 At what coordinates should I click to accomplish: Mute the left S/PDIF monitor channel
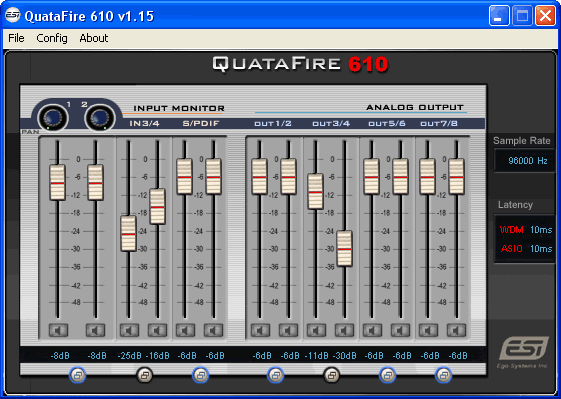click(x=185, y=330)
